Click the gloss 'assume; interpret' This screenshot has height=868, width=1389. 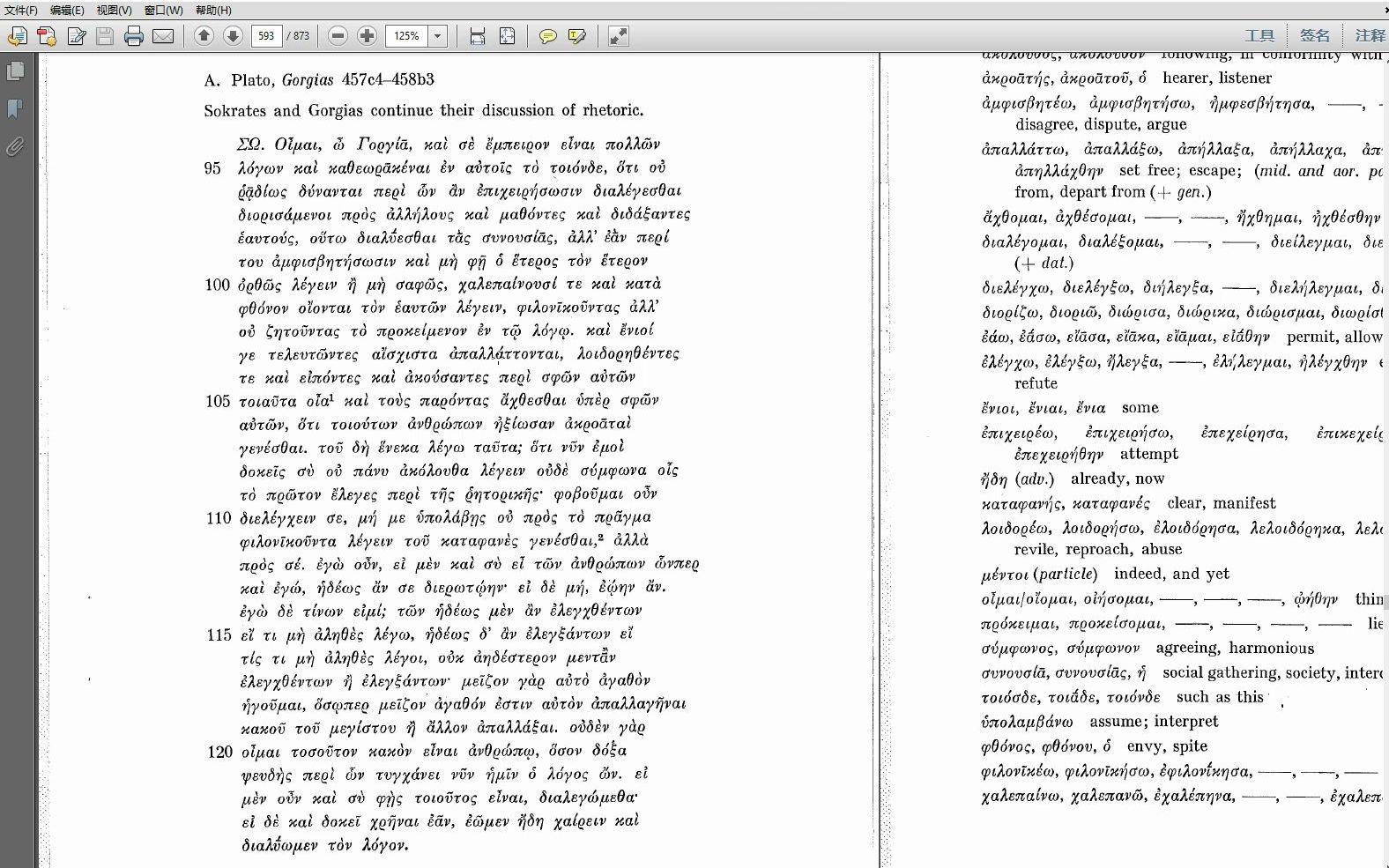(x=1154, y=722)
